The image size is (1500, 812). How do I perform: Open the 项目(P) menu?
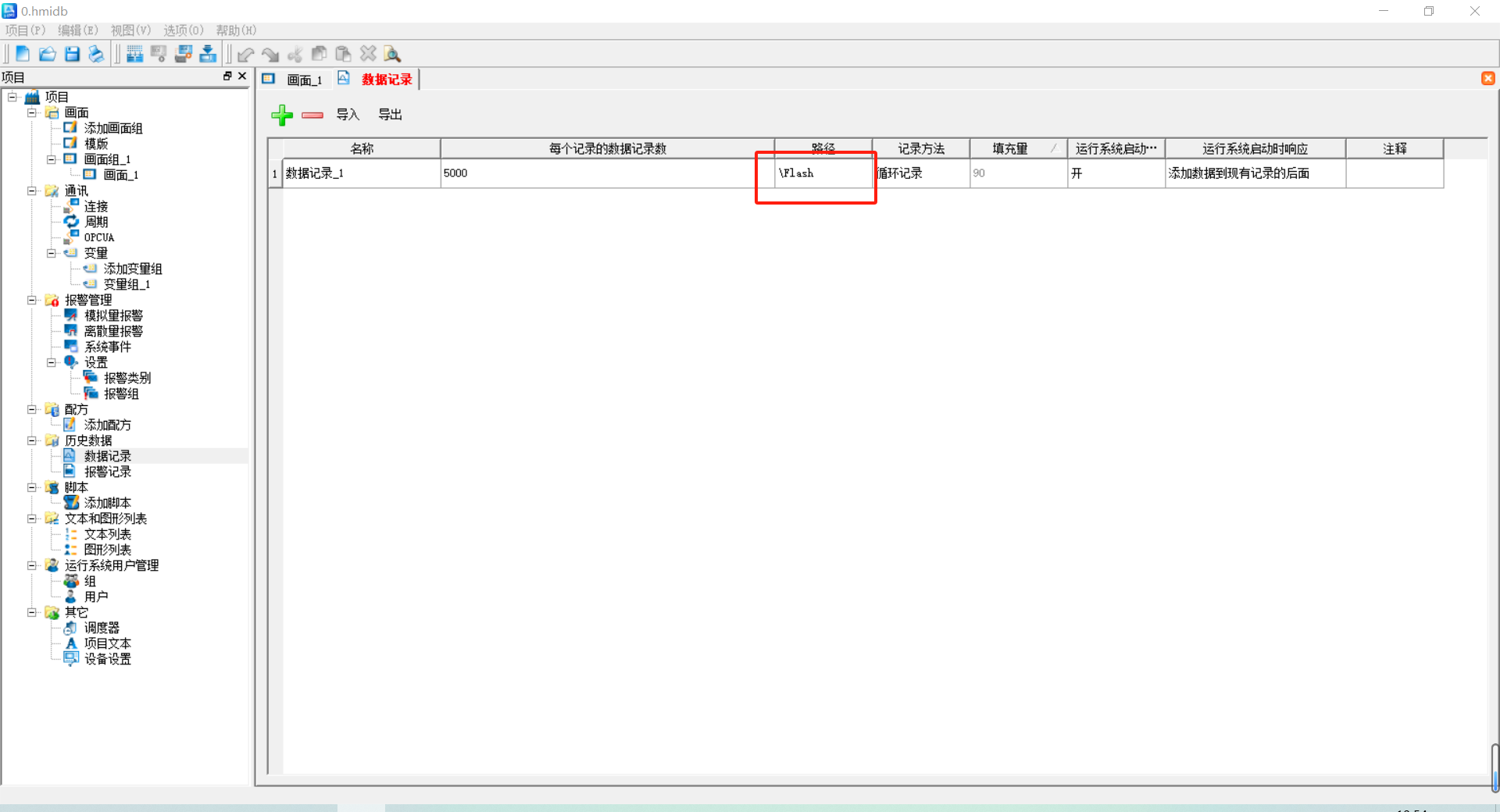(26, 30)
